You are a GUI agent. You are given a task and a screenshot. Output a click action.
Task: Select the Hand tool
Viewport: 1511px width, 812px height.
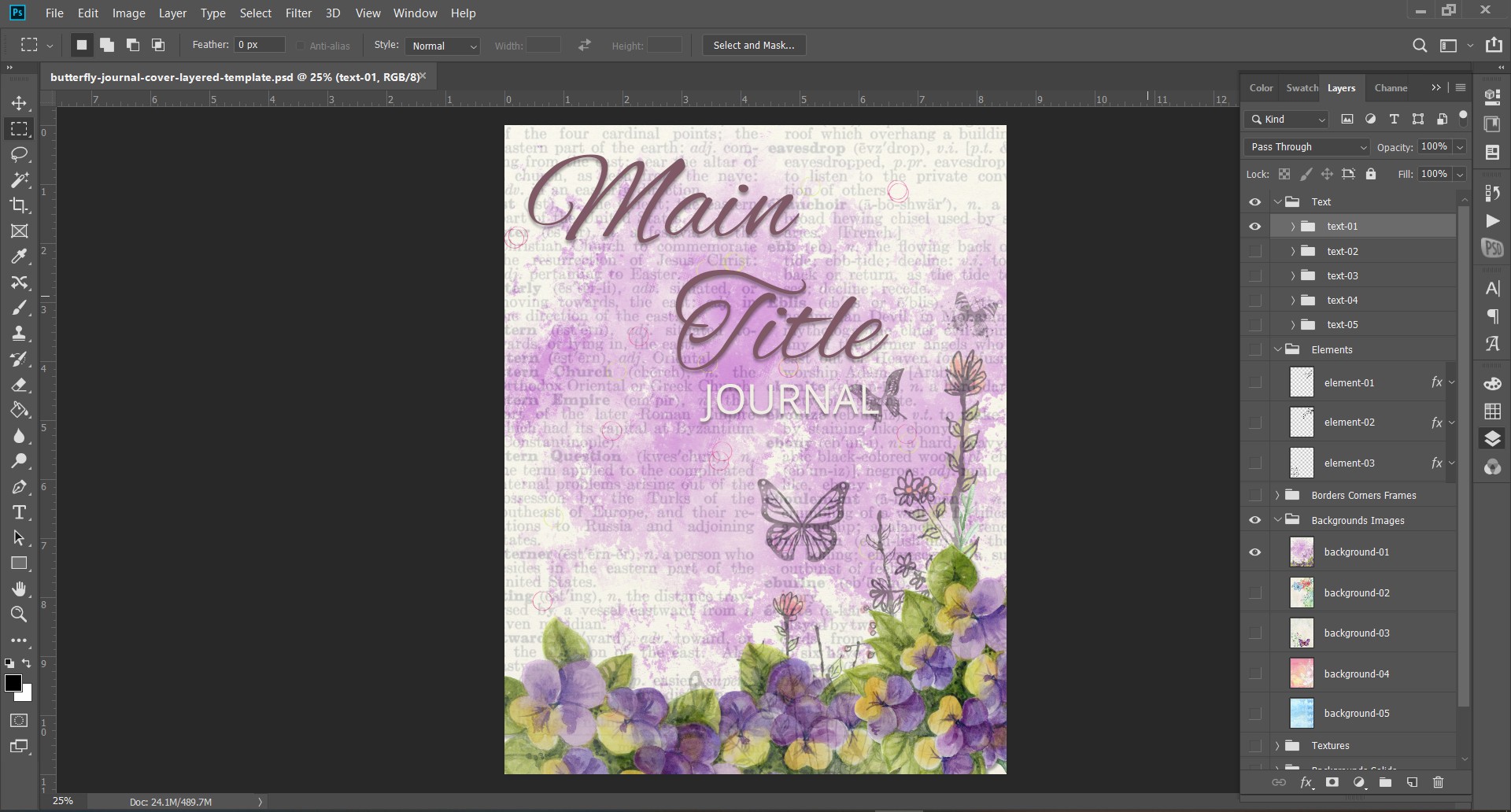[x=20, y=589]
